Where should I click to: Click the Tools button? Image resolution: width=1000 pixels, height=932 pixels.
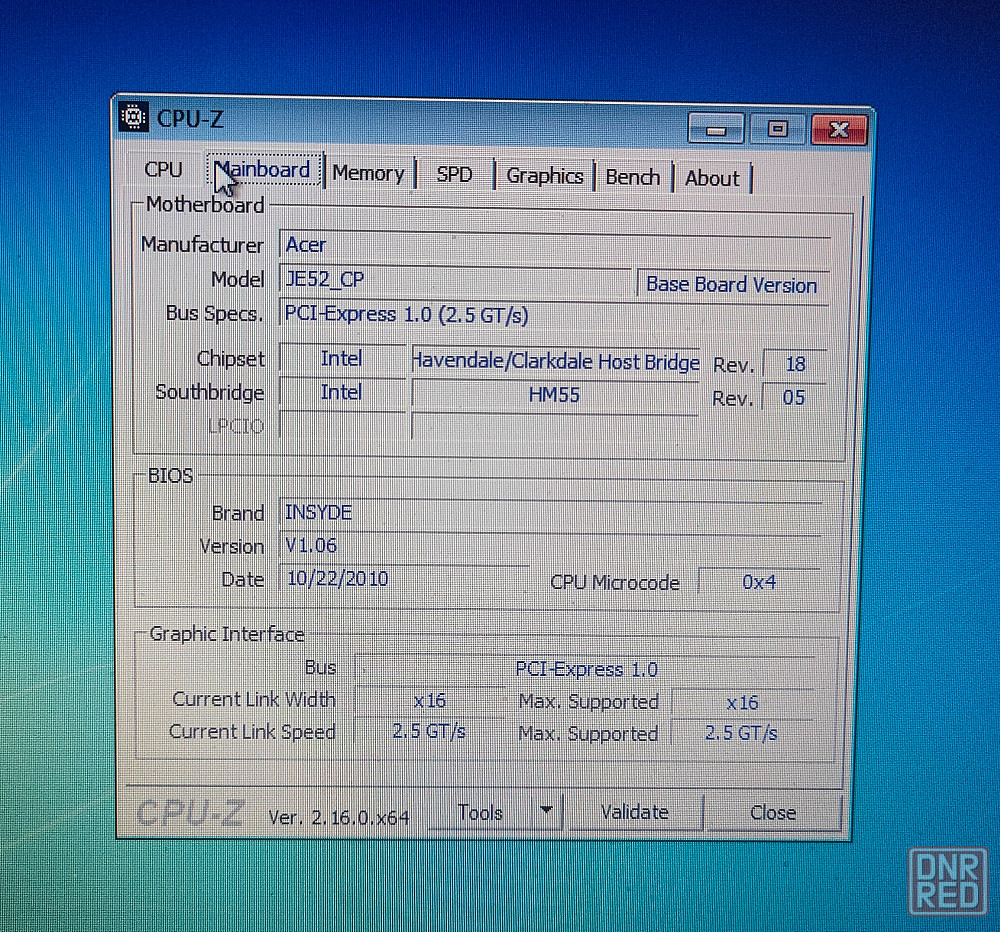[481, 813]
